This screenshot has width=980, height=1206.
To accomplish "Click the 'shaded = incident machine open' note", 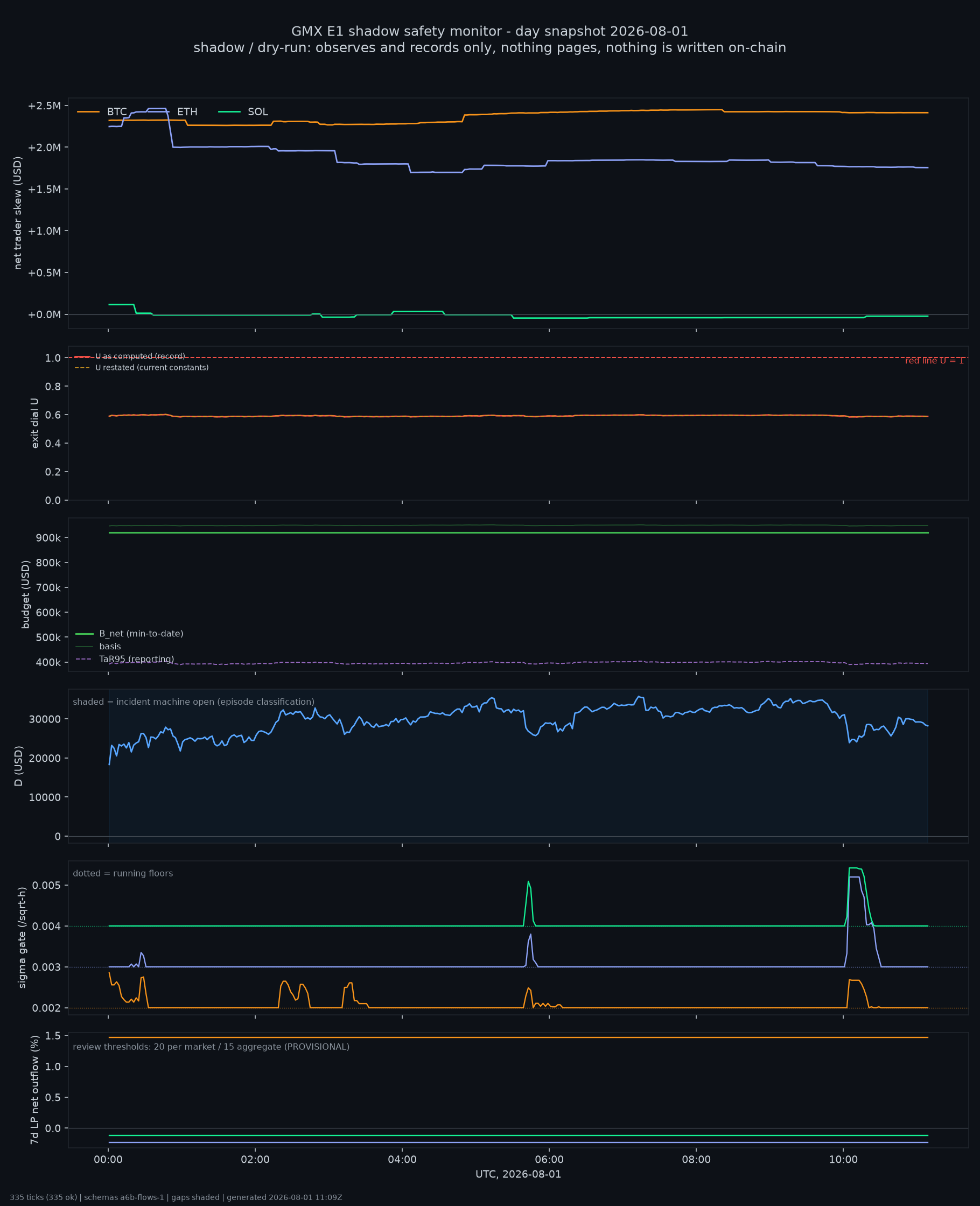I will pos(194,702).
